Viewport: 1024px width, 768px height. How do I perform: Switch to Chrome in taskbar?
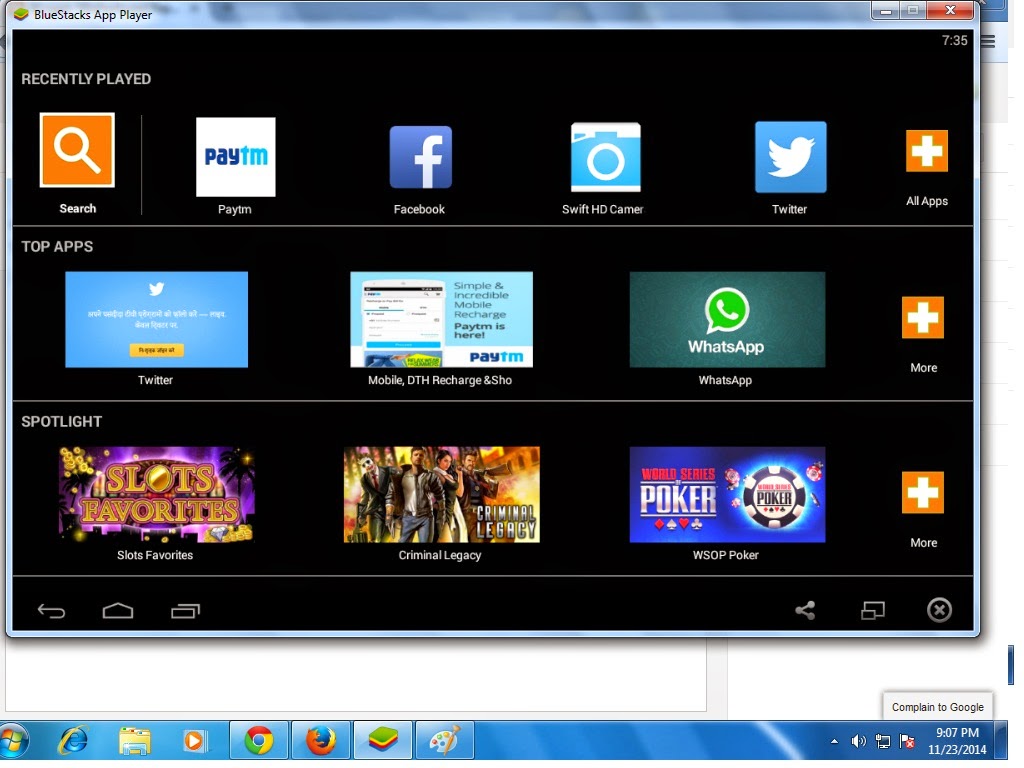click(259, 741)
